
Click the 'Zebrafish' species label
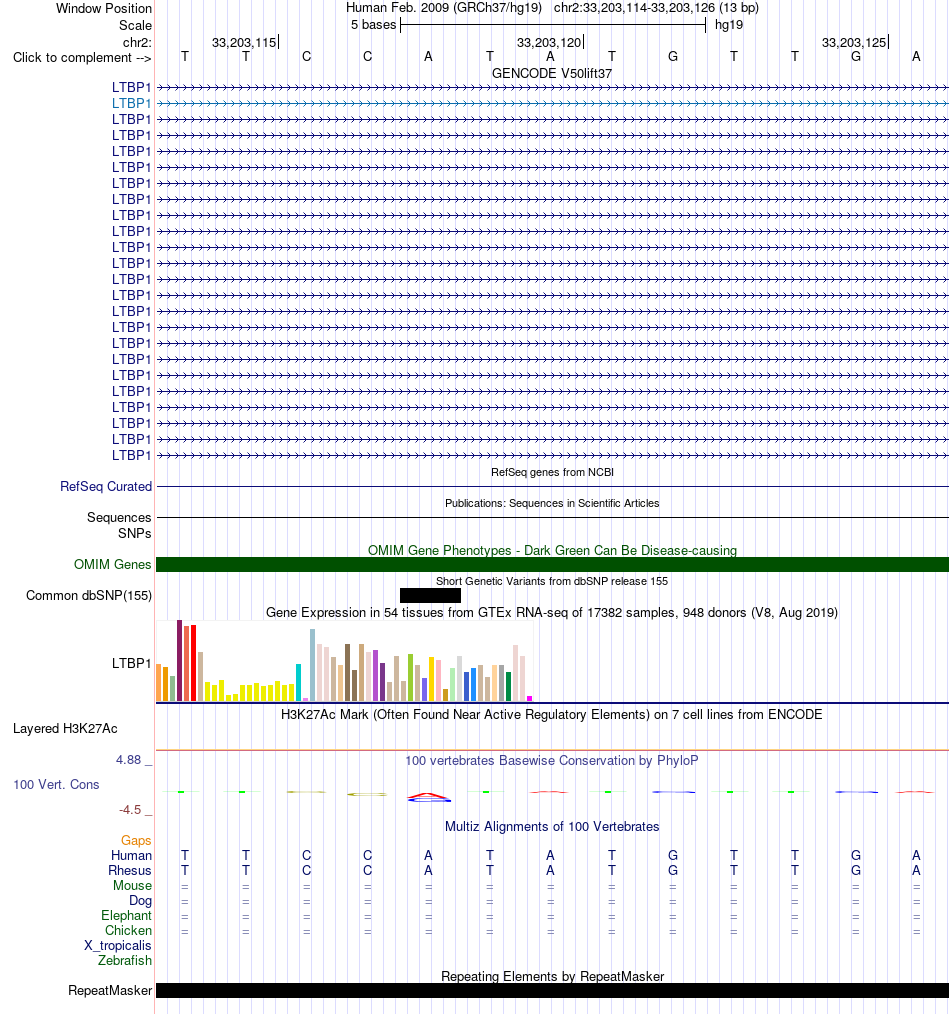(125, 960)
